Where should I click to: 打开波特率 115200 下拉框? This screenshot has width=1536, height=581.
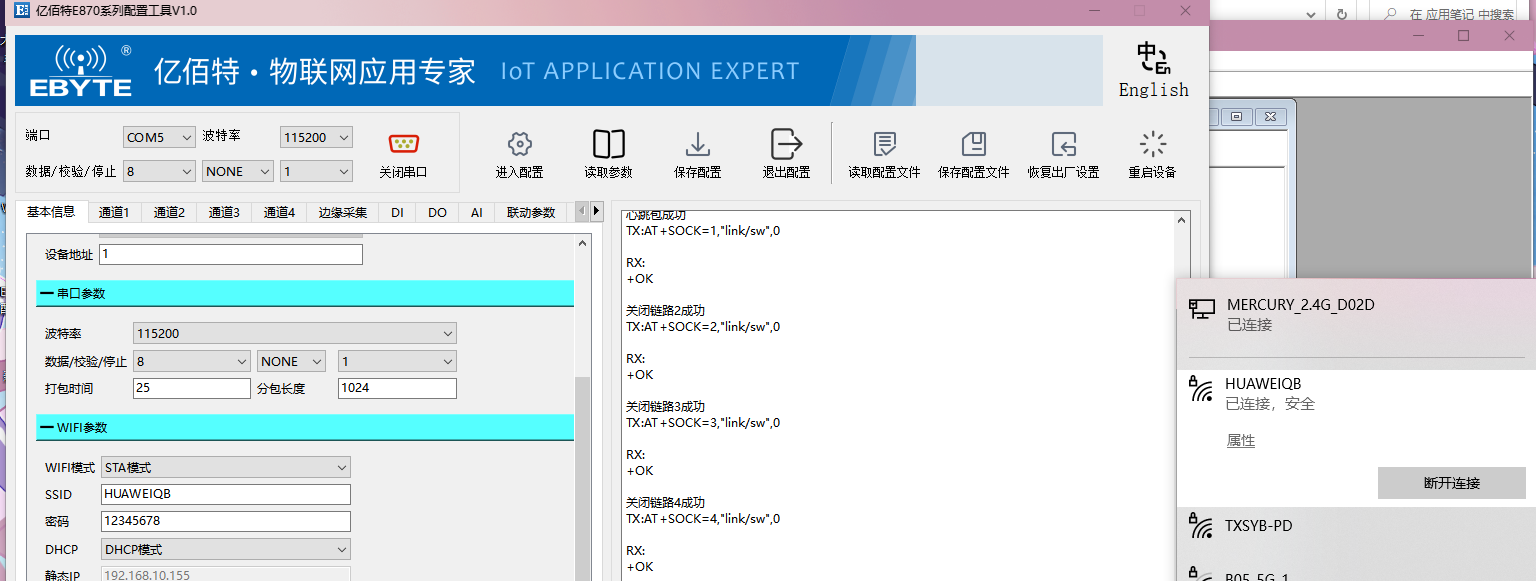pos(316,136)
